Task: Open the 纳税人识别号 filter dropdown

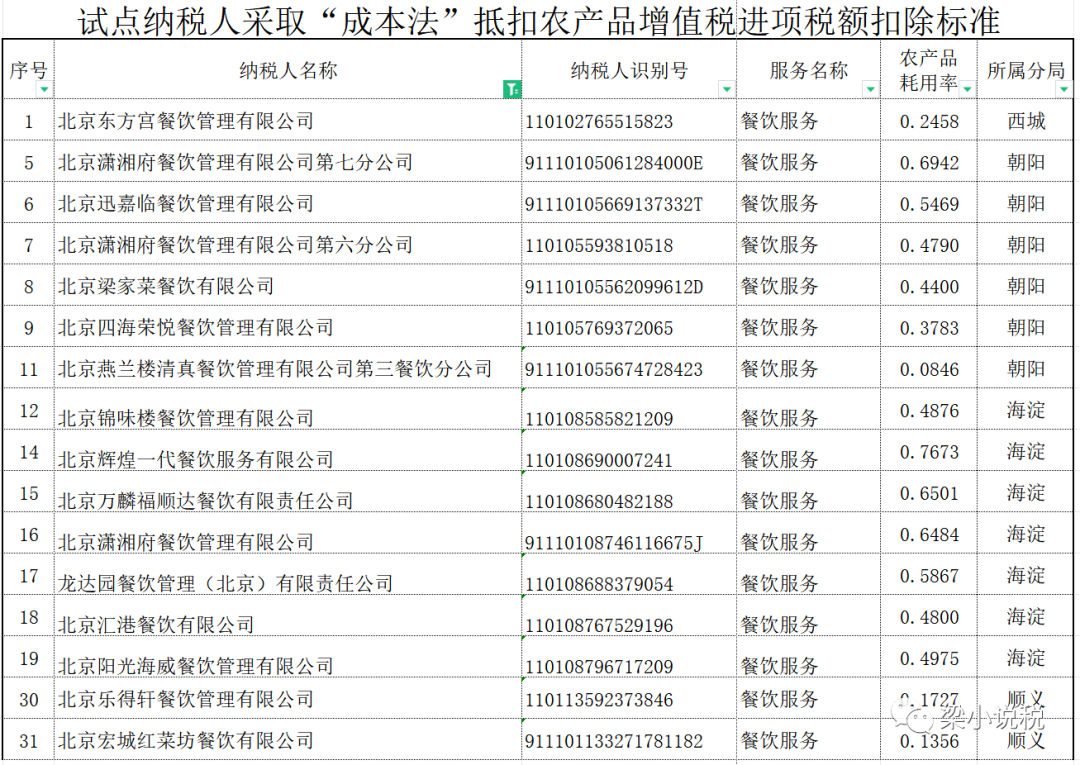Action: [727, 90]
